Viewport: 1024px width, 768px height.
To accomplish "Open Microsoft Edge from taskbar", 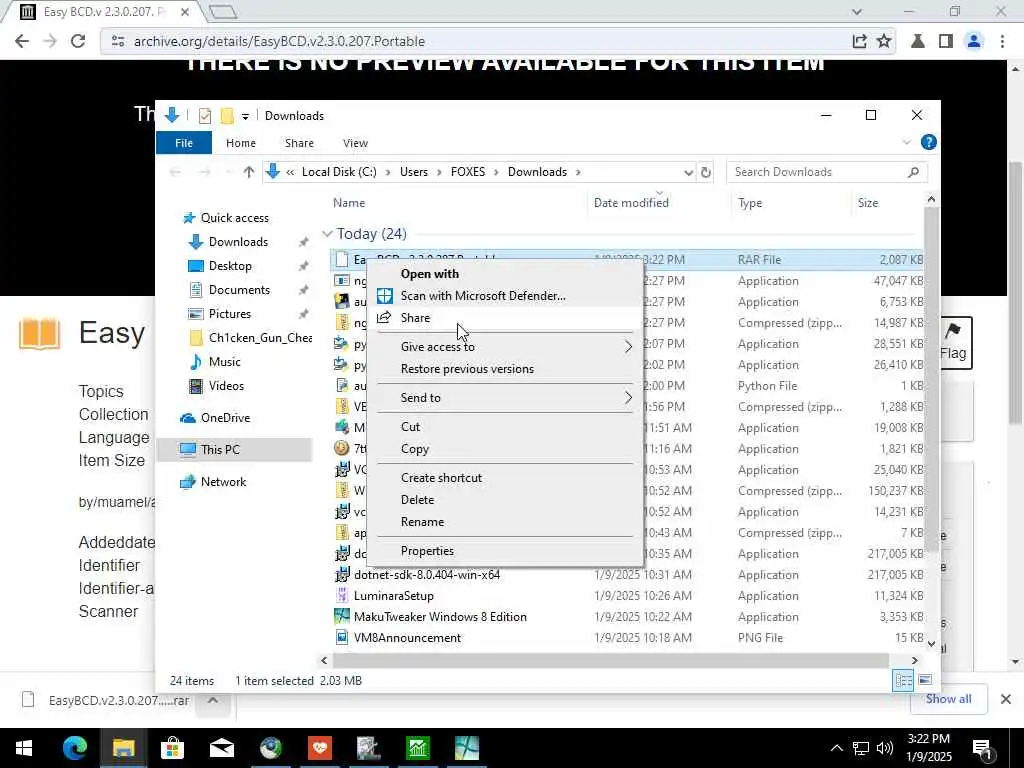I will tap(74, 748).
